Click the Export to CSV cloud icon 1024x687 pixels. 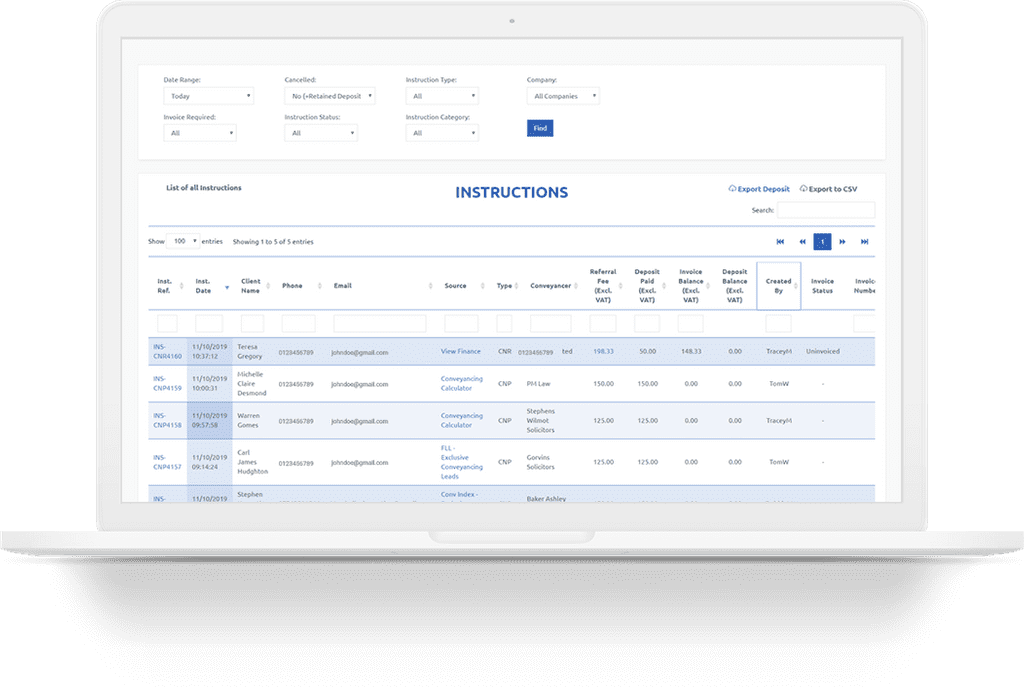click(804, 189)
